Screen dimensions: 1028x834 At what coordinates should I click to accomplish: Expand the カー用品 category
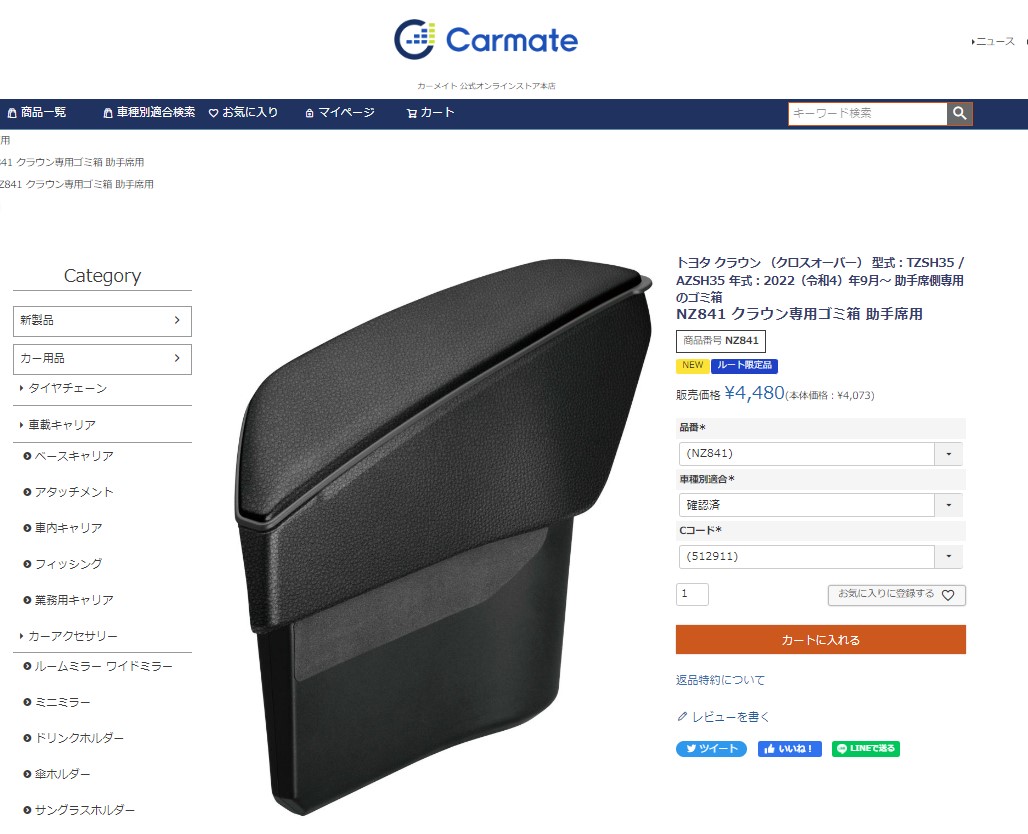pyautogui.click(x=102, y=359)
